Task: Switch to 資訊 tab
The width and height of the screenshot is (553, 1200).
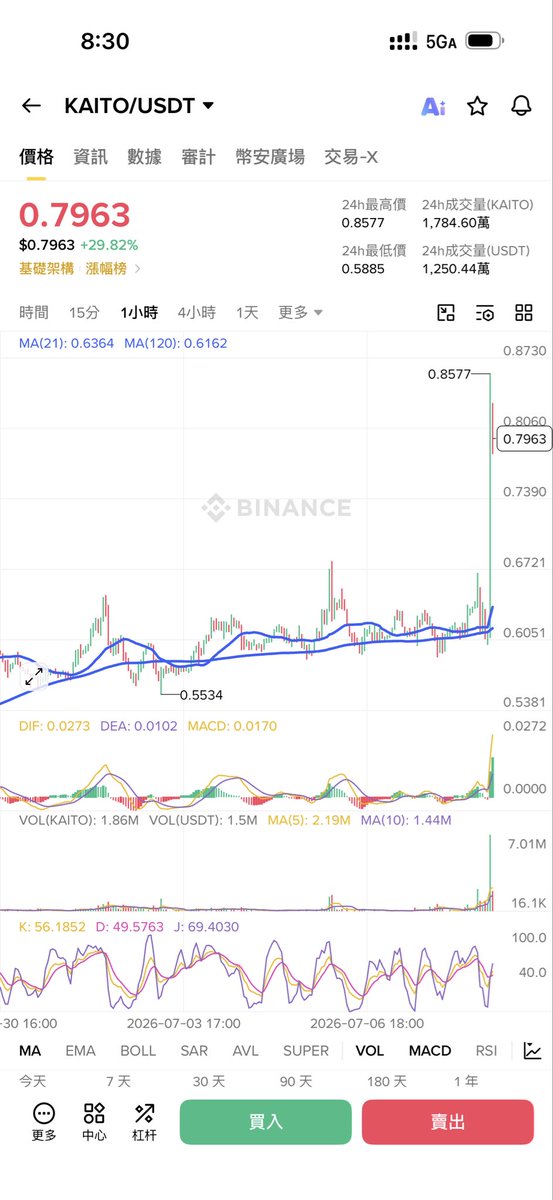Action: pos(90,157)
